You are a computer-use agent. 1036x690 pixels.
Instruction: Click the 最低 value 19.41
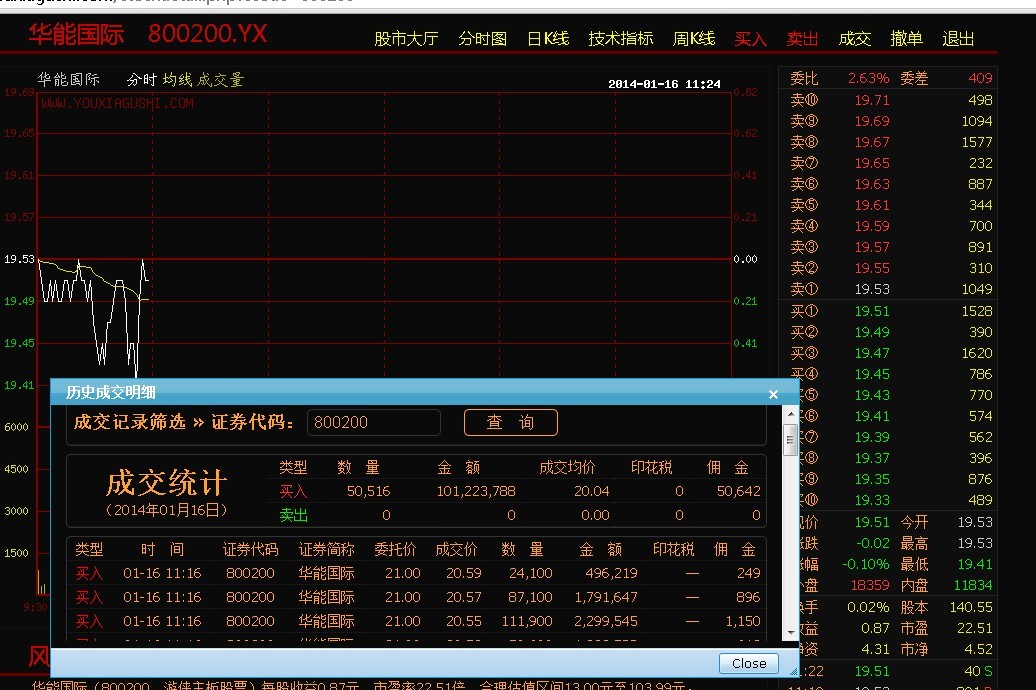coord(975,564)
